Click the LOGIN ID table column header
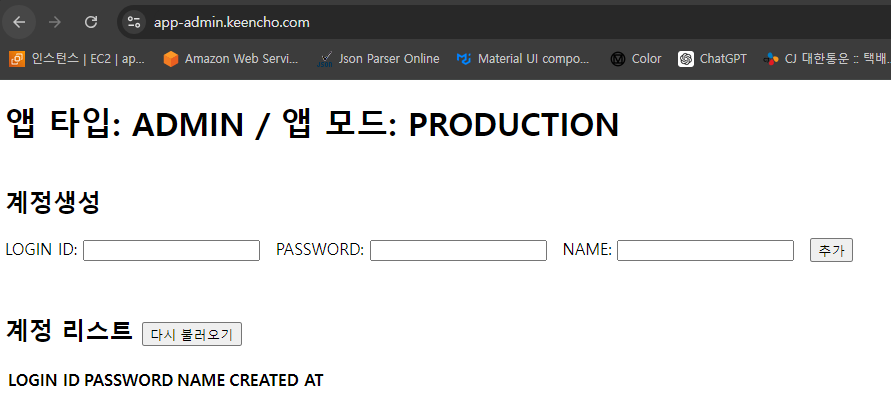 (x=44, y=380)
